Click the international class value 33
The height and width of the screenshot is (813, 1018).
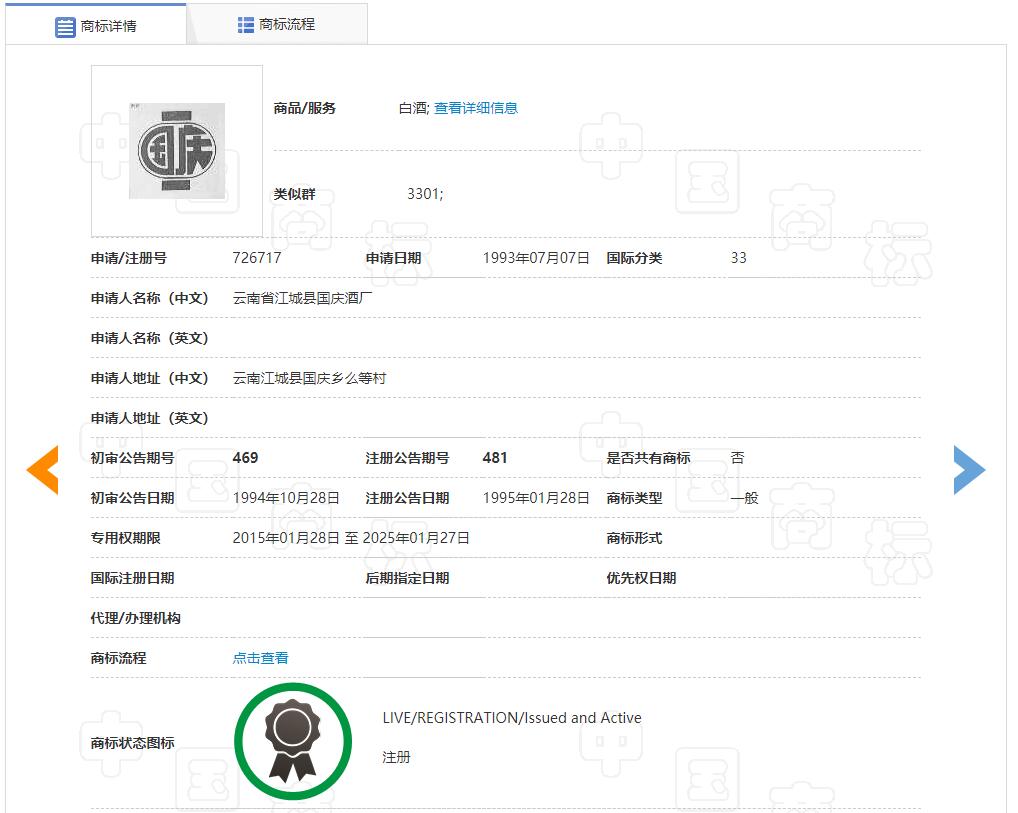(x=738, y=258)
